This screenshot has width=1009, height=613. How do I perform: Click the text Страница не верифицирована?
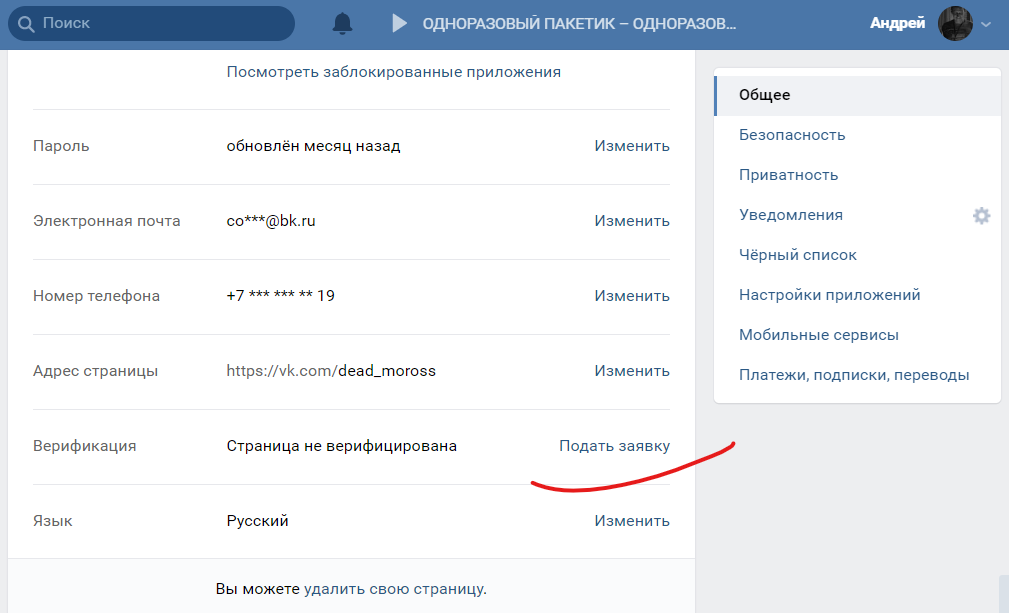pos(342,446)
